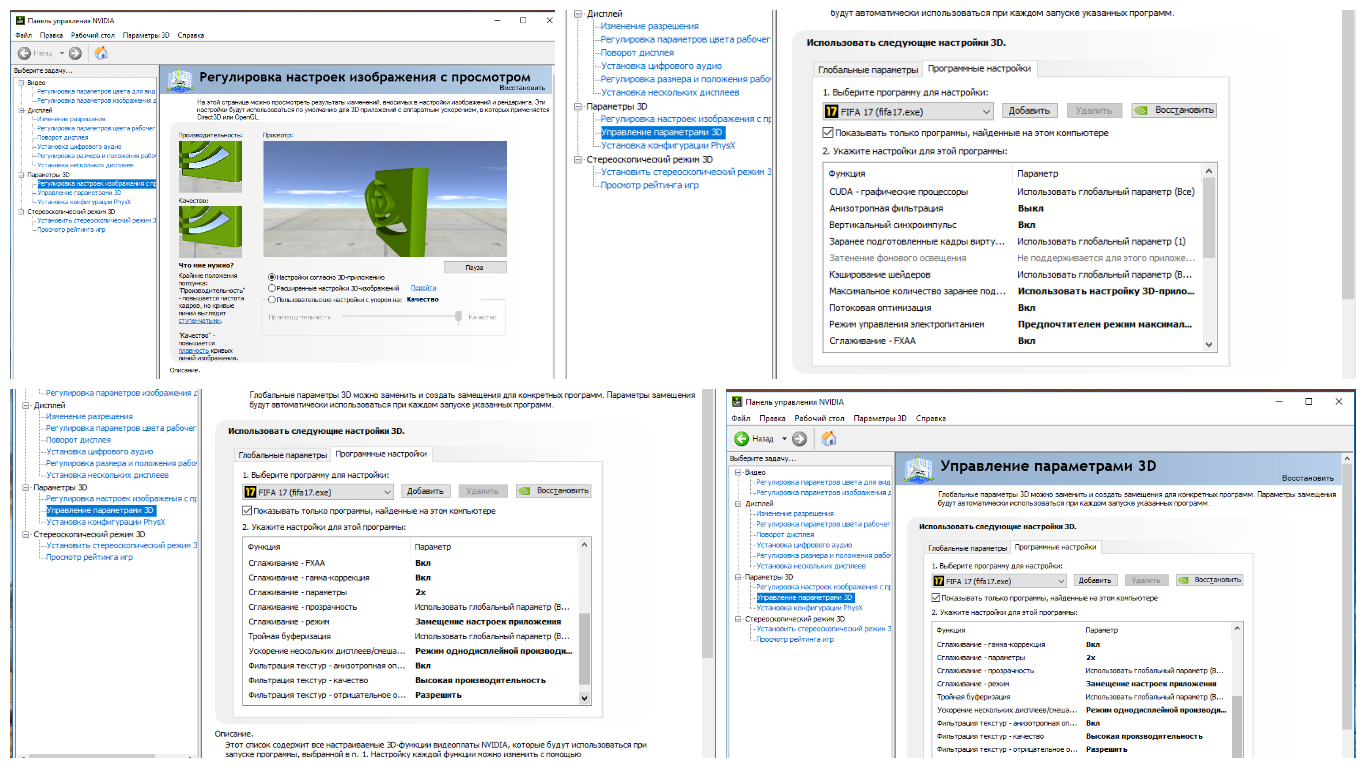The height and width of the screenshot is (768, 1366).
Task: Open Справка menu in window headed Управление параметрами 3D
Action: click(x=930, y=418)
